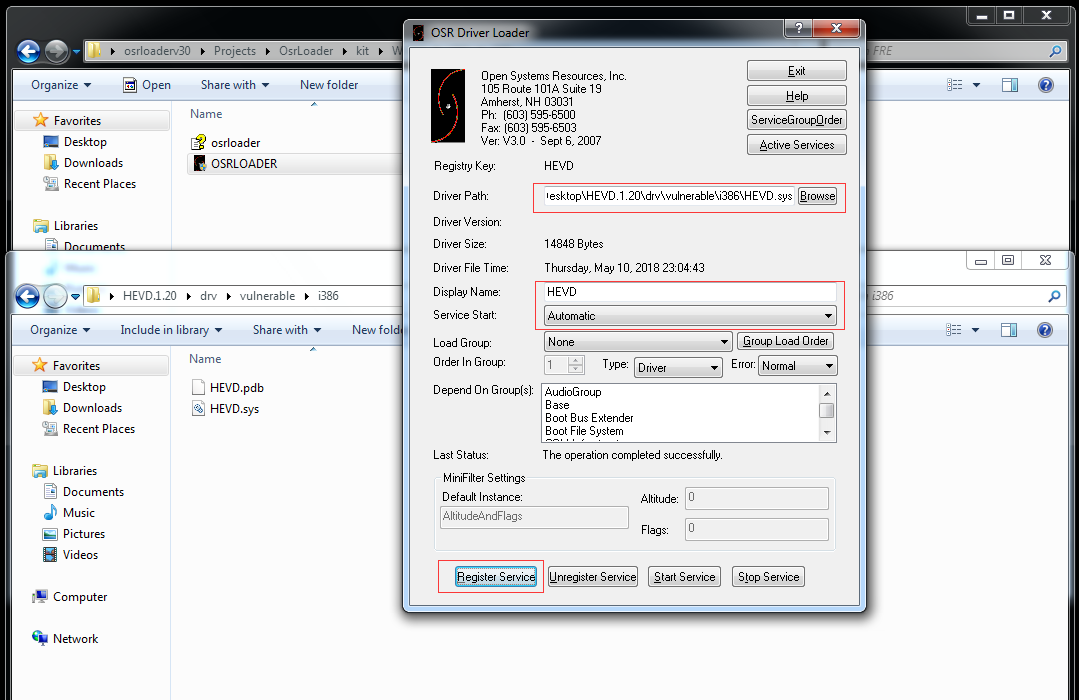
Task: Click the dialog's question-mark help icon
Action: 798,28
